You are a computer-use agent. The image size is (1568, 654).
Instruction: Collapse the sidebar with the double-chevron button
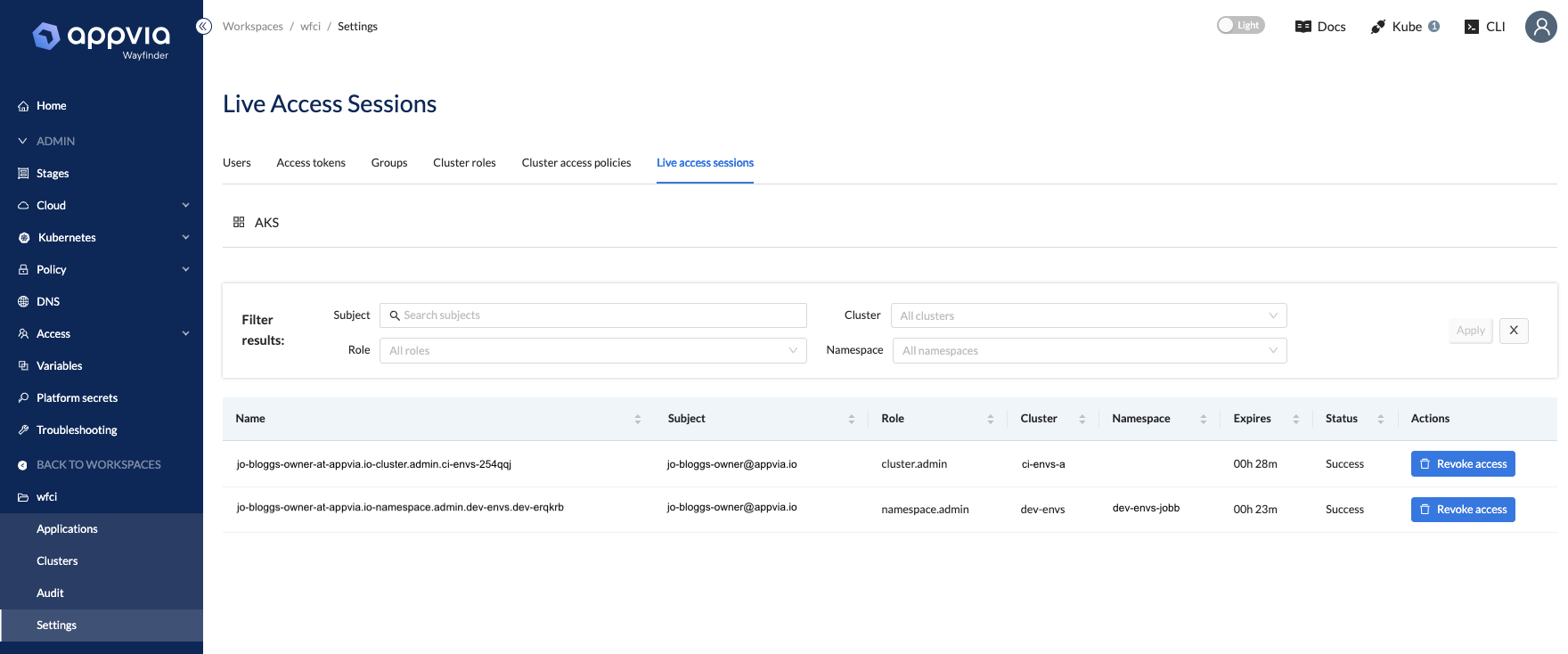click(x=204, y=26)
